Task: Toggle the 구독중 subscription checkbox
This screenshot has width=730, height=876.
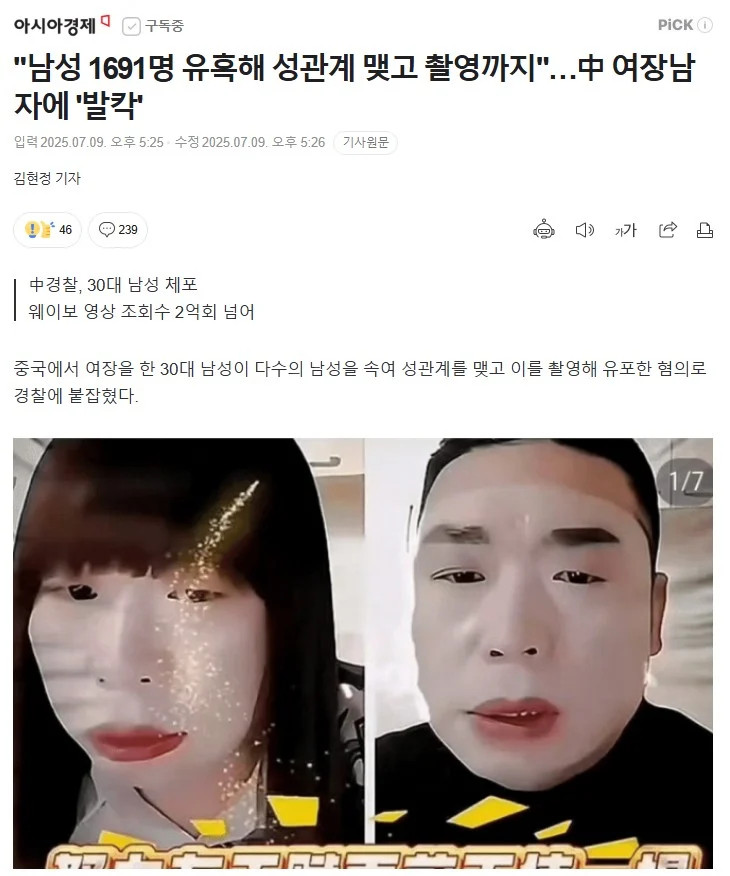Action: pos(131,26)
